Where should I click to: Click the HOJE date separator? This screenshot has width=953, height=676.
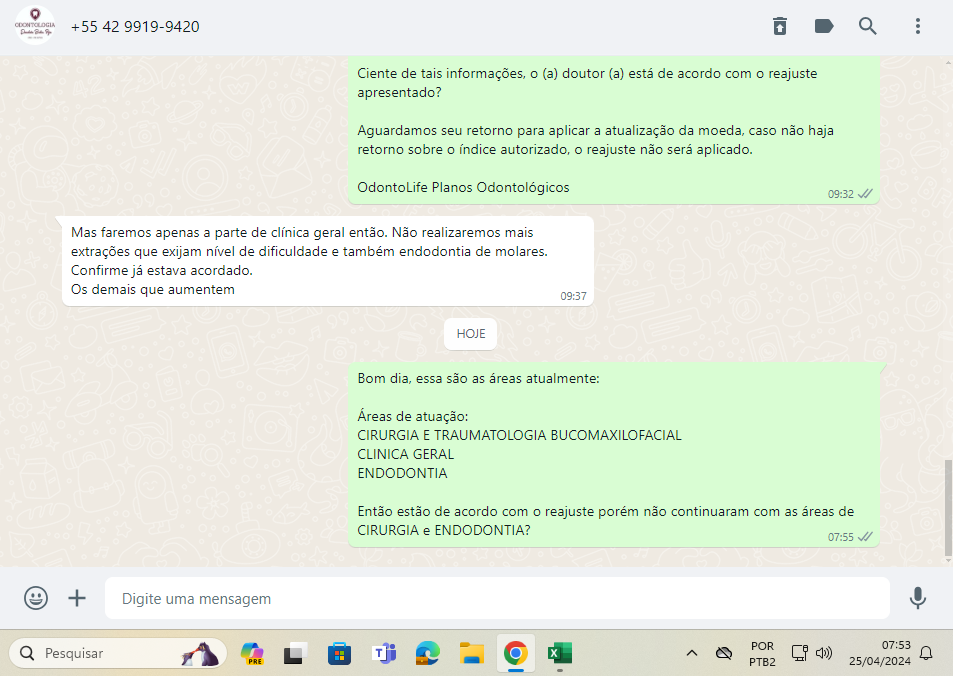point(470,334)
